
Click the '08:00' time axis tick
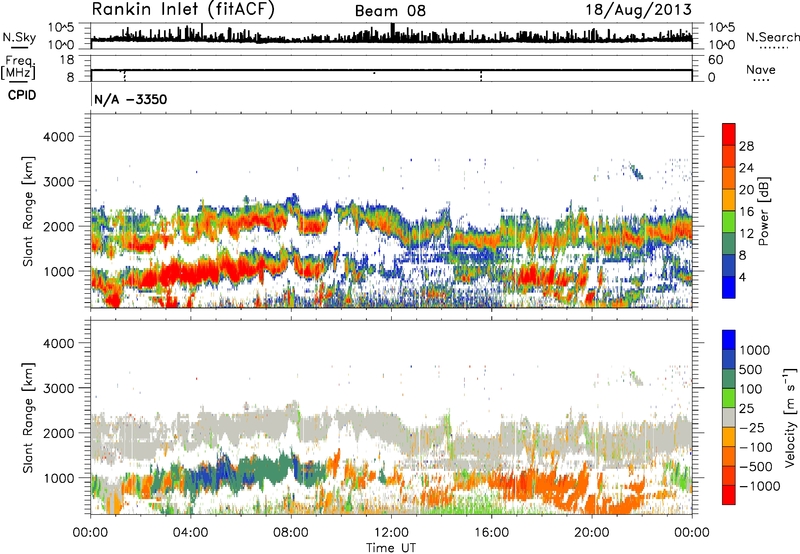[x=291, y=533]
